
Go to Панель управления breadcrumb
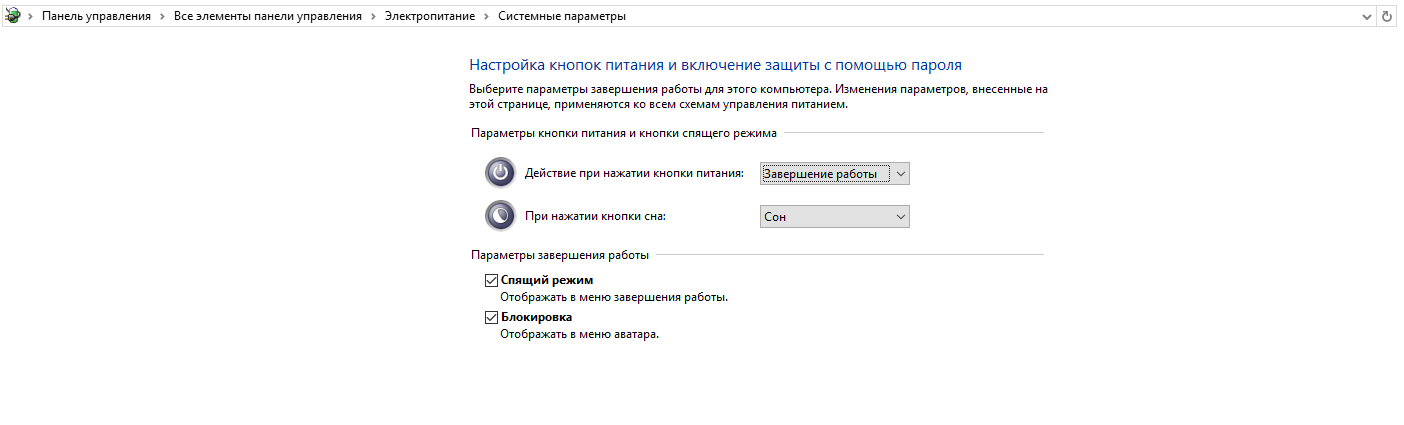pos(96,17)
